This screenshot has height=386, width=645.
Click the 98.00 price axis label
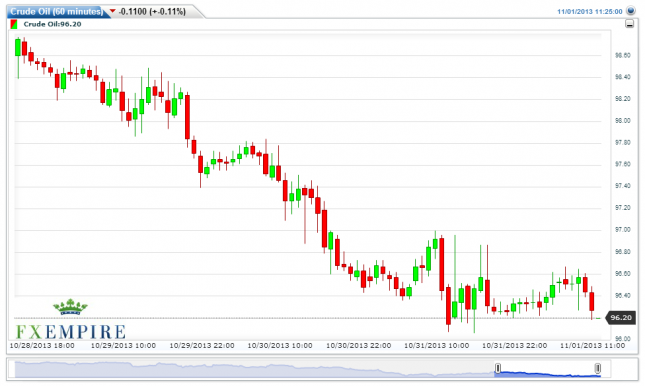coord(622,121)
